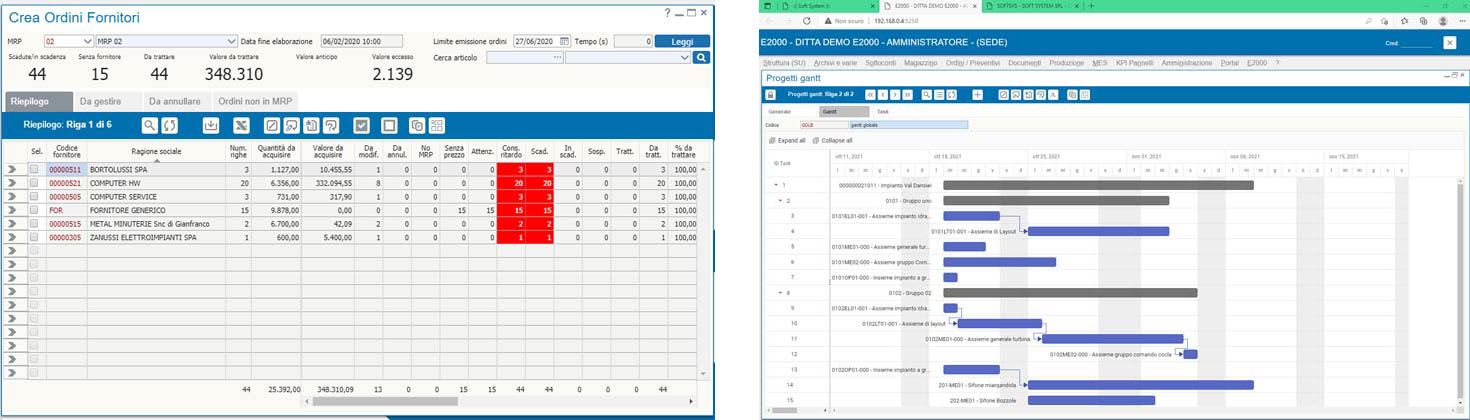
Task: Click the Expand all link
Action: pos(787,141)
